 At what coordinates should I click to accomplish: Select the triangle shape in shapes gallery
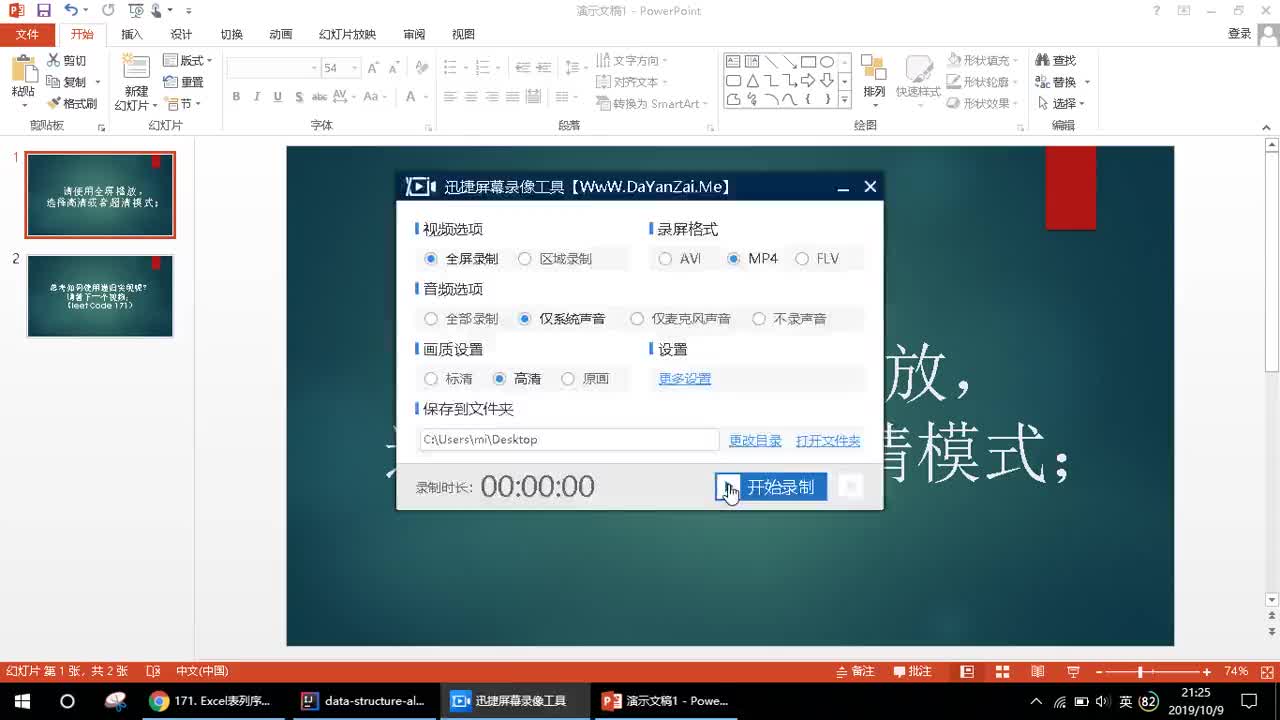click(752, 81)
